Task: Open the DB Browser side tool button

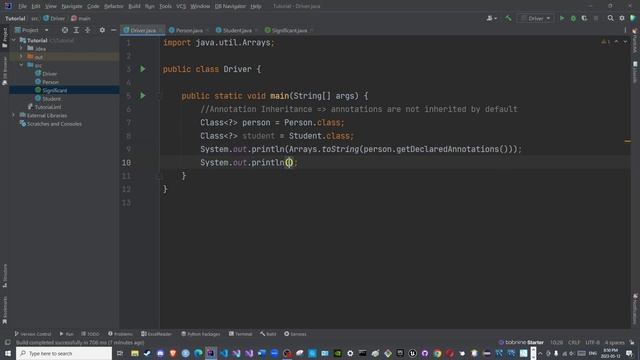Action: coord(4,71)
